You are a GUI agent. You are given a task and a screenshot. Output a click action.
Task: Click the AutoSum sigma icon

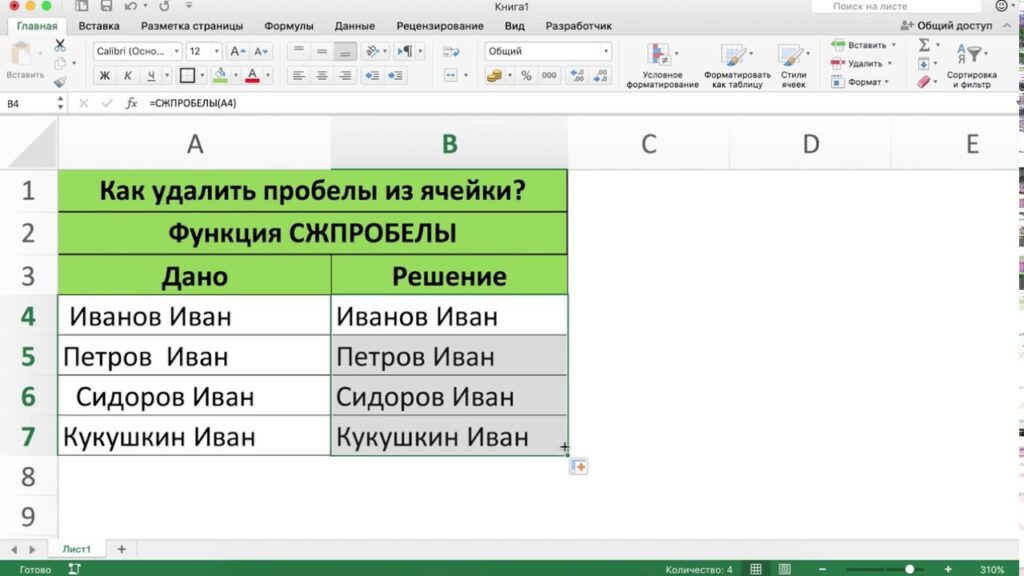coord(924,45)
